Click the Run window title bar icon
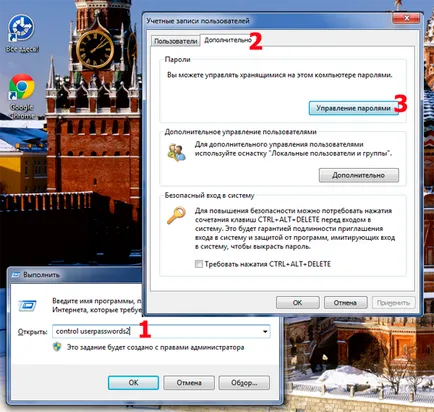This screenshot has width=434, height=412. click(x=16, y=275)
